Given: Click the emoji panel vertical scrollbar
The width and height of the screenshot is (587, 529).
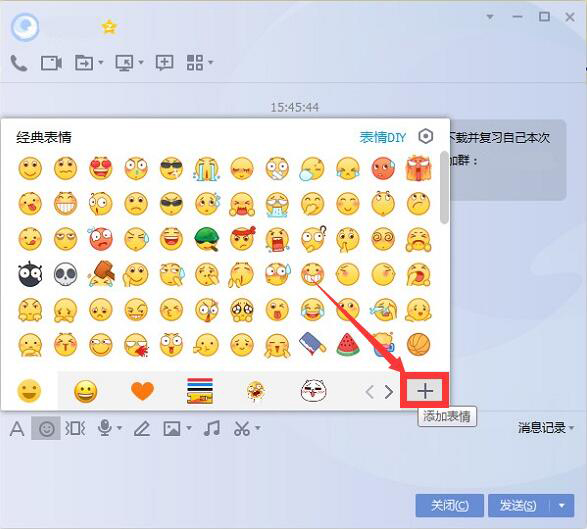Looking at the screenshot, I should 444,187.
